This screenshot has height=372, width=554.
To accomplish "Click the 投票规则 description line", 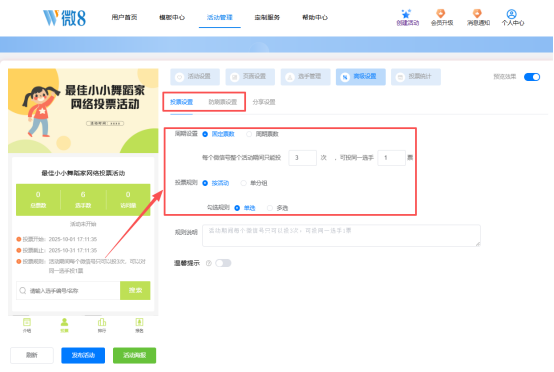I will pos(81,266).
